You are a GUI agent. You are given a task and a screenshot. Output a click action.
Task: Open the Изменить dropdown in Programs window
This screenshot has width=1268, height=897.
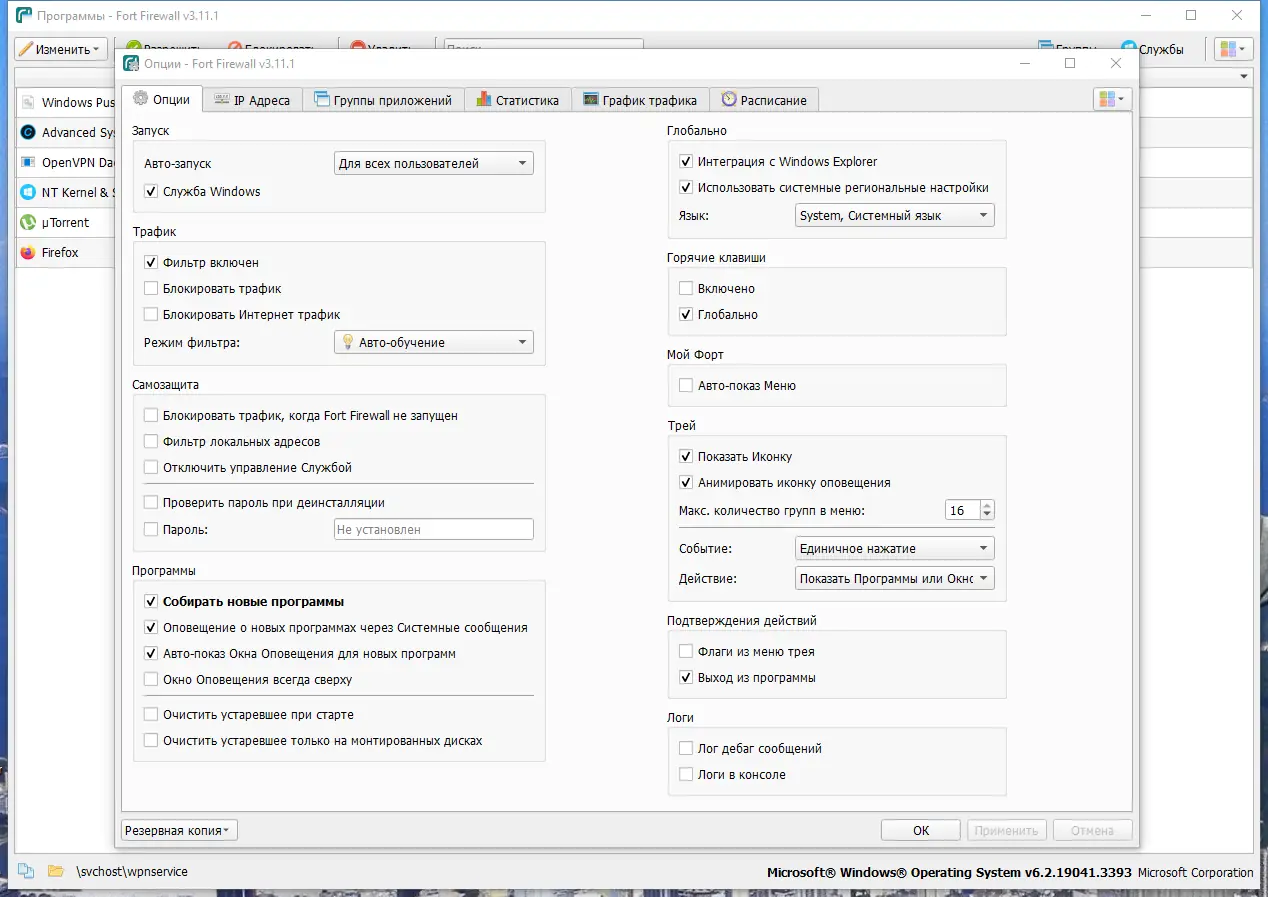(x=61, y=49)
